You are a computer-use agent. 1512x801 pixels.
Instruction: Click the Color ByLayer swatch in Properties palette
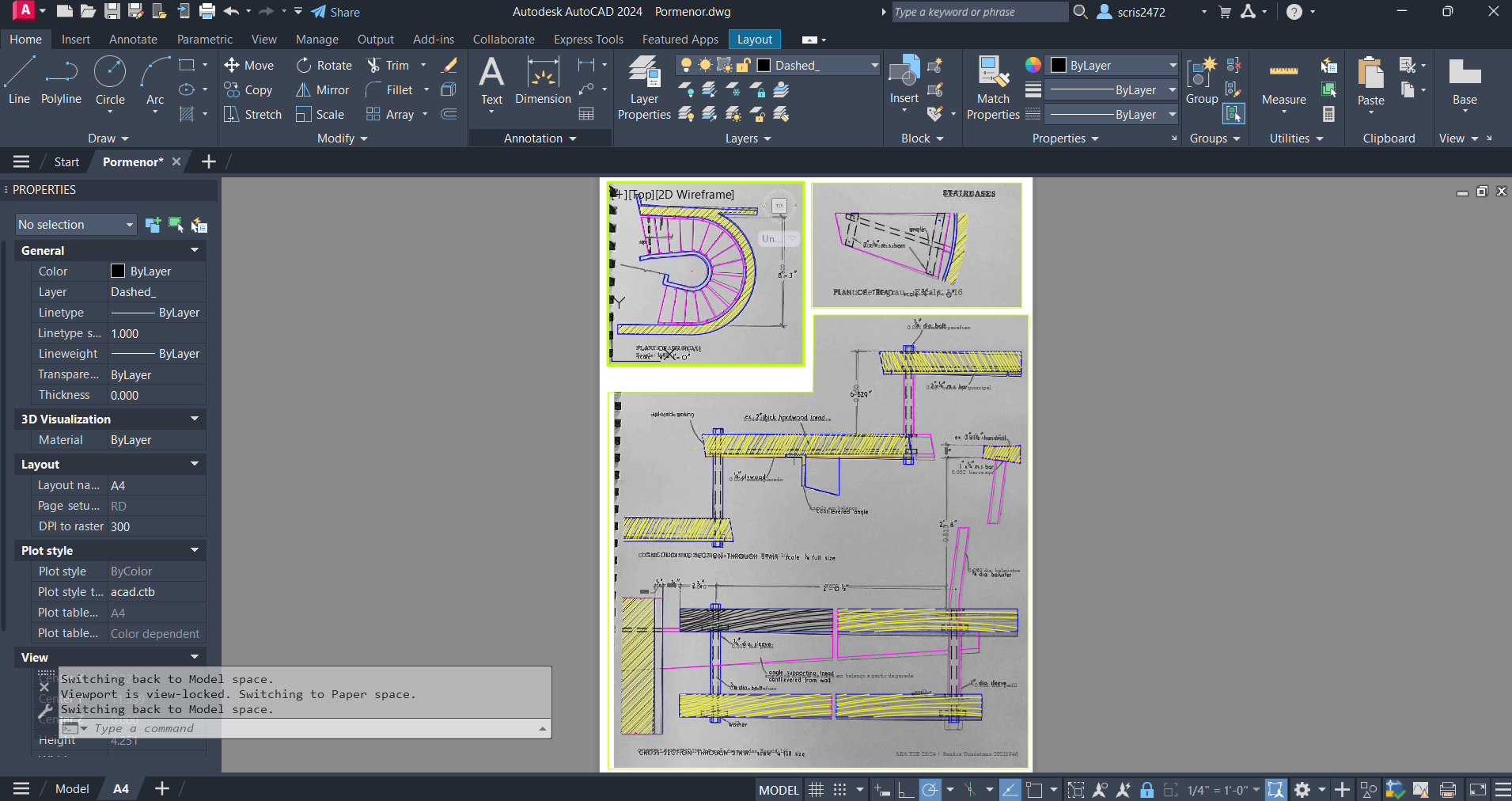(118, 271)
